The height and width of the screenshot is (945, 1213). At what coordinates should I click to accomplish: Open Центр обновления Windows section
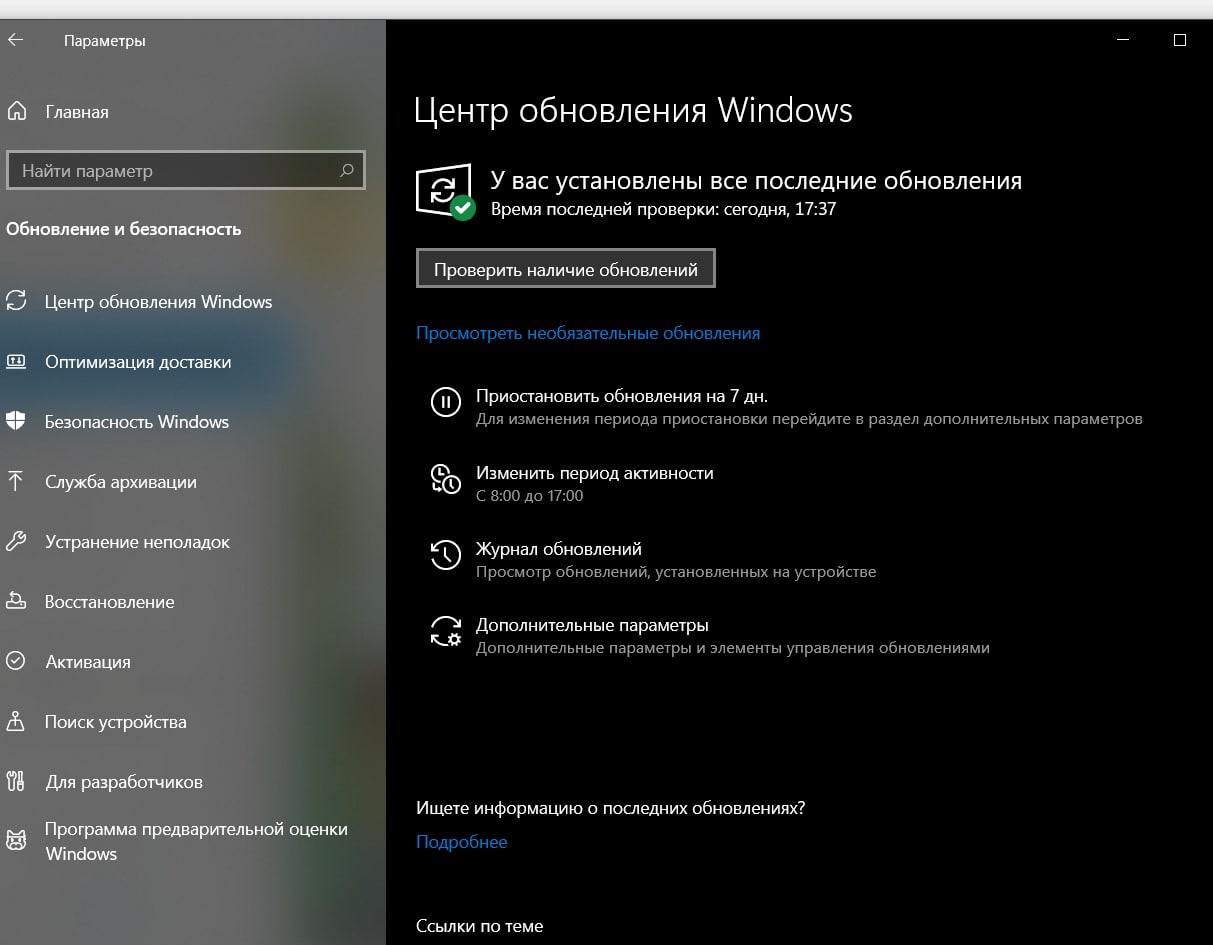click(x=158, y=301)
